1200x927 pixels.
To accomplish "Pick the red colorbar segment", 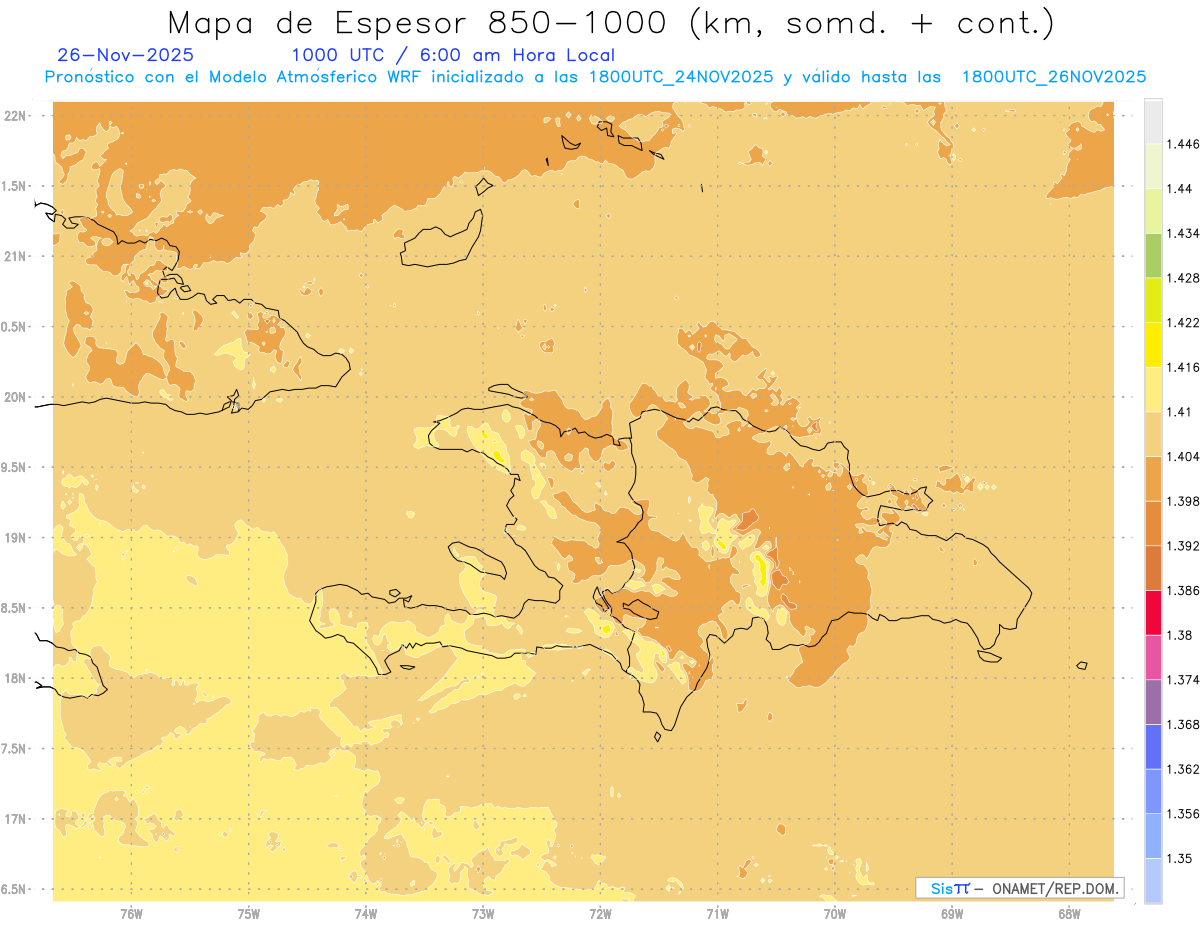I will (x=1153, y=612).
